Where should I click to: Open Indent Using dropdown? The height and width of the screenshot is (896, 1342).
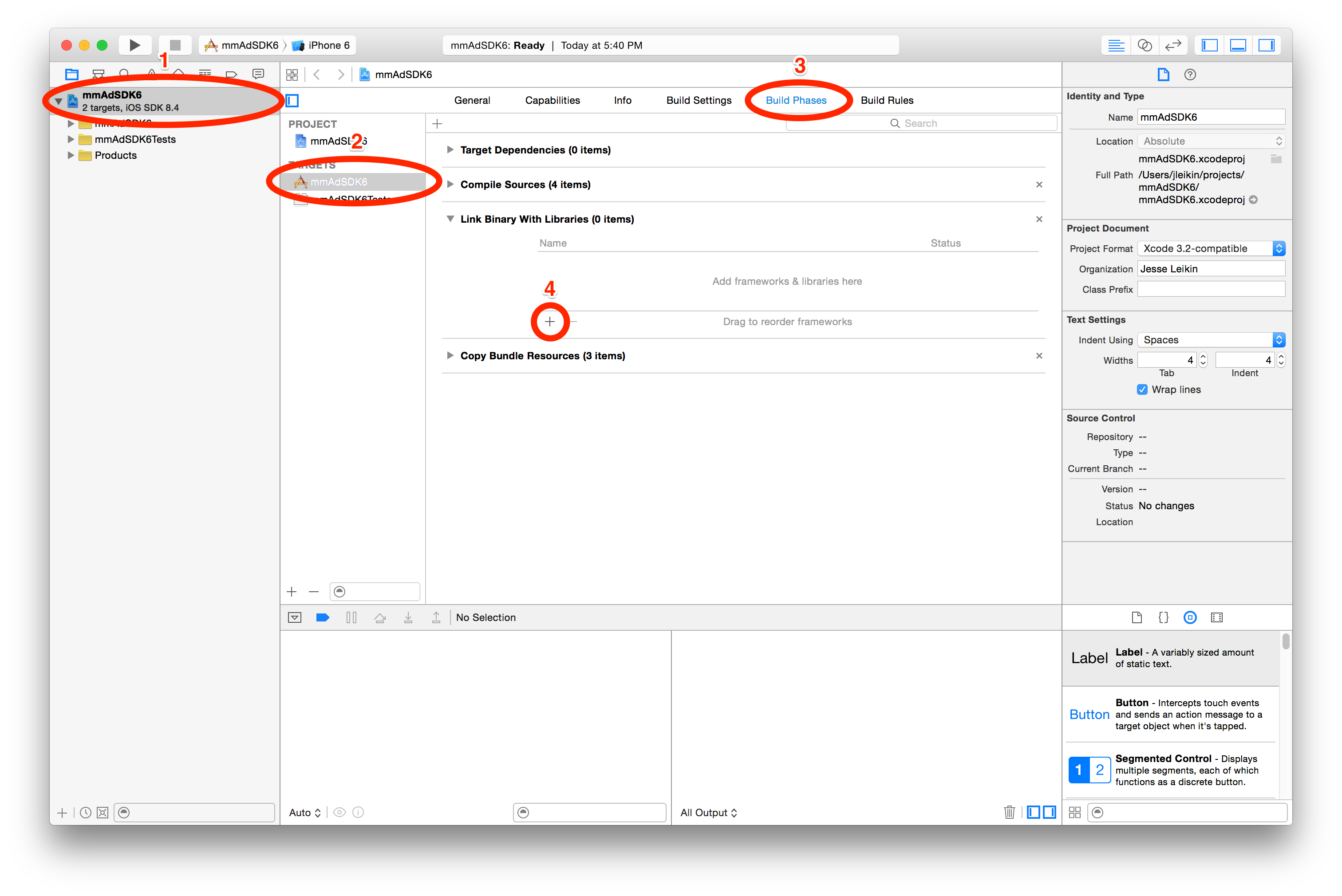click(1211, 340)
